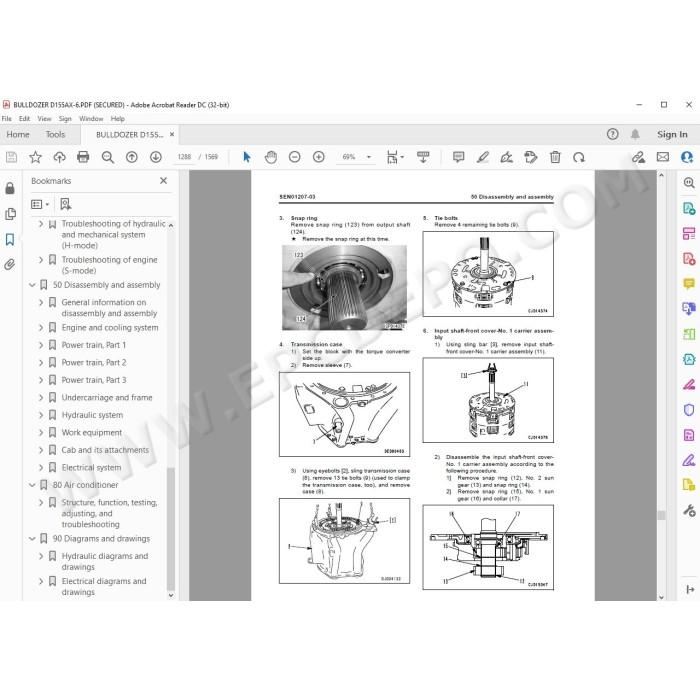Close the Bookmarks panel

[163, 180]
